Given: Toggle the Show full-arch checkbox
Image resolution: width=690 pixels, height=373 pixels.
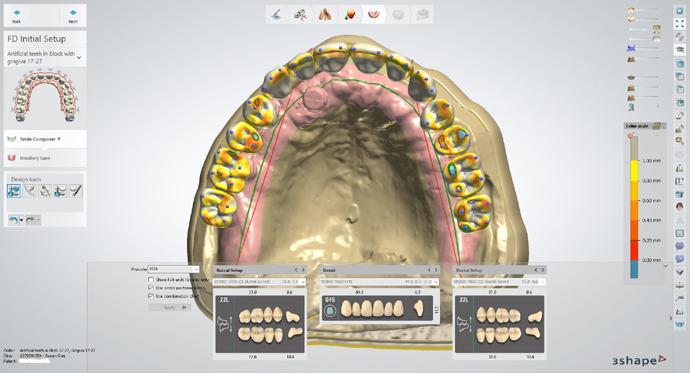Looking at the screenshot, I should coord(151,279).
